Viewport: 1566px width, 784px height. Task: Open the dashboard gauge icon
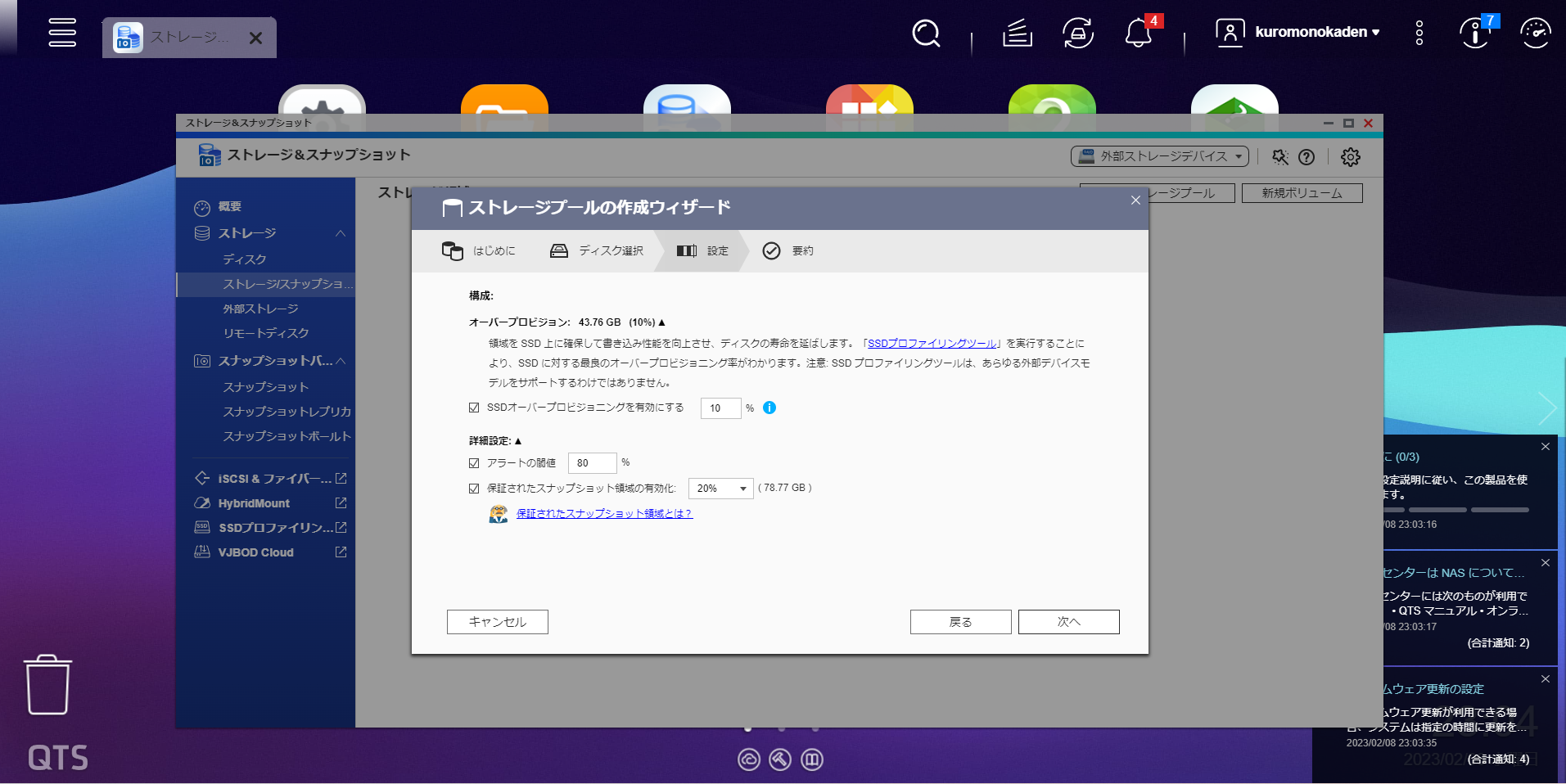point(1536,33)
